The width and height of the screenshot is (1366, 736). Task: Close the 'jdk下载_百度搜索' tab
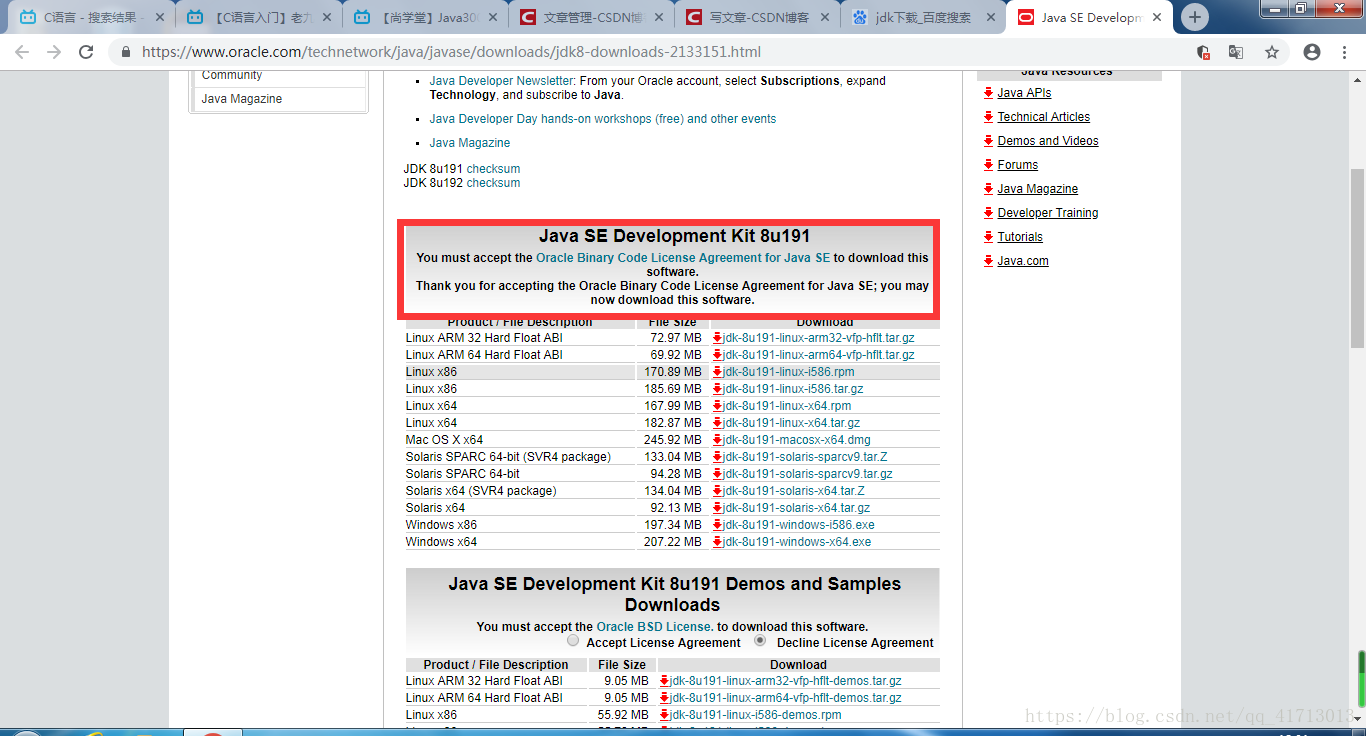click(x=992, y=17)
